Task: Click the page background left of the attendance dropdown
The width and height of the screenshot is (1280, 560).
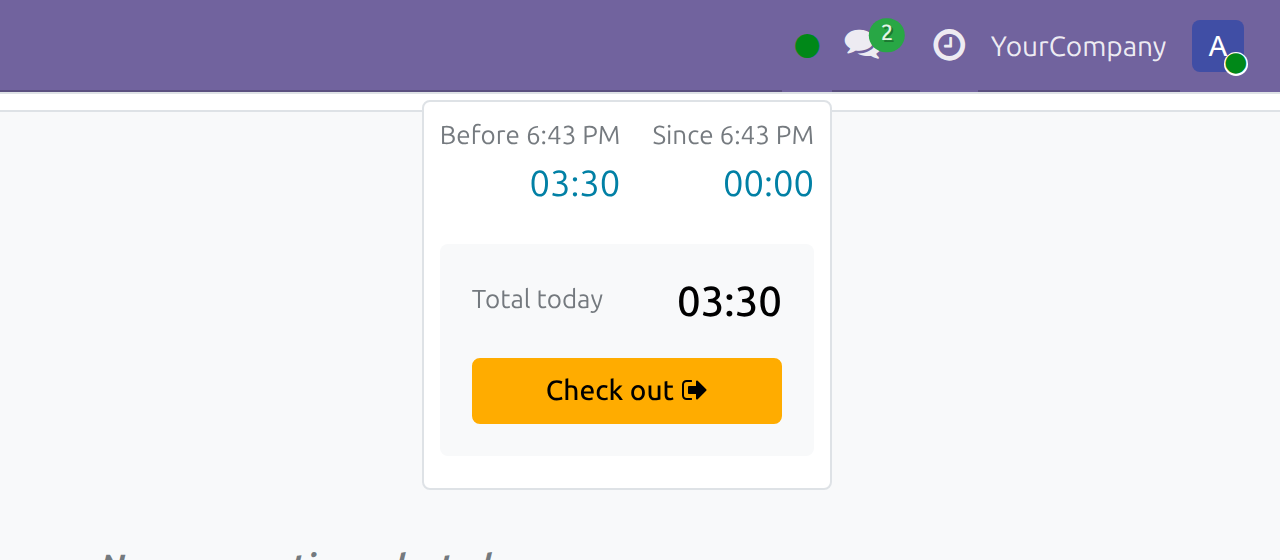Action: 210,300
